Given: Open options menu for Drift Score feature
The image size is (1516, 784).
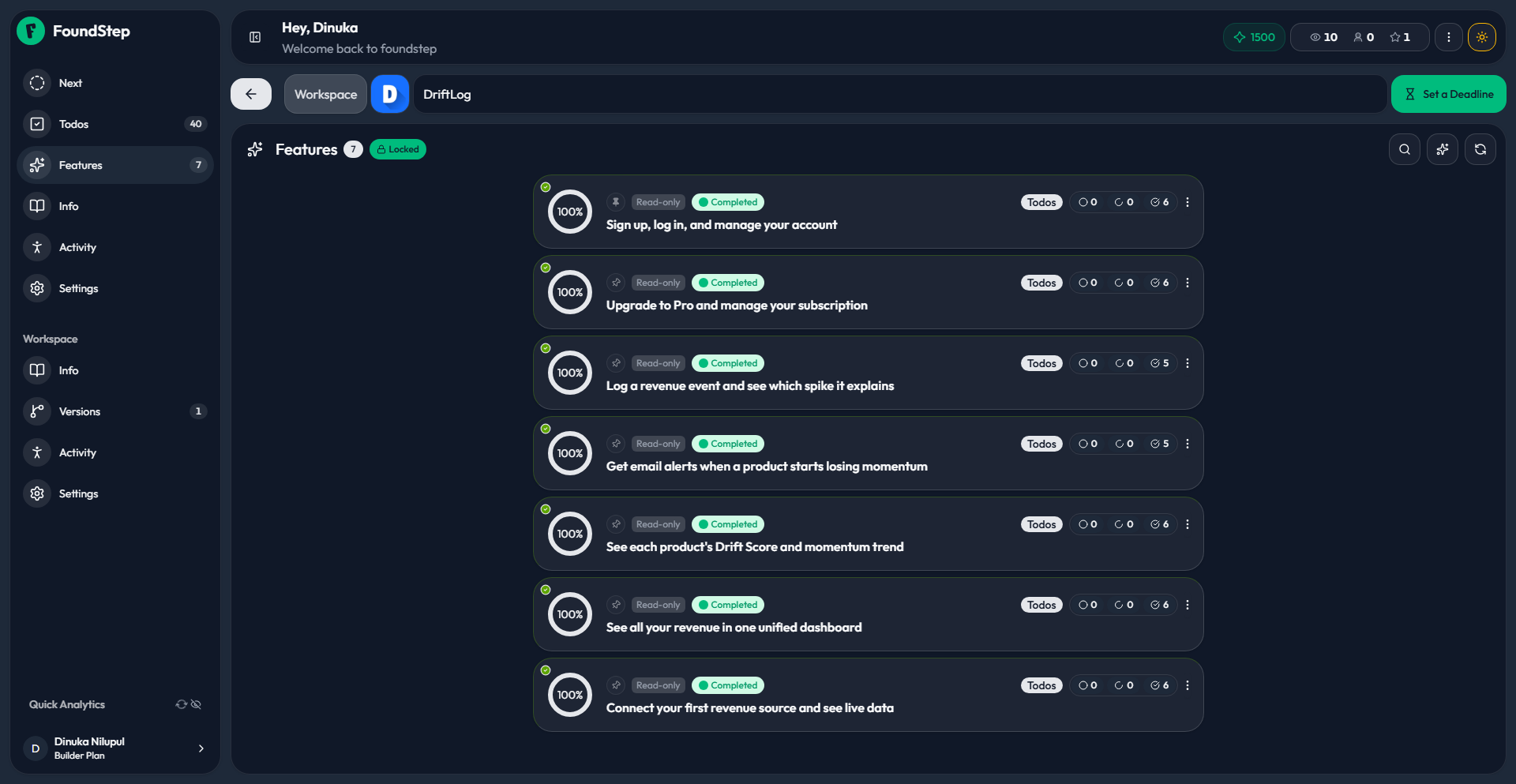Looking at the screenshot, I should (1188, 524).
